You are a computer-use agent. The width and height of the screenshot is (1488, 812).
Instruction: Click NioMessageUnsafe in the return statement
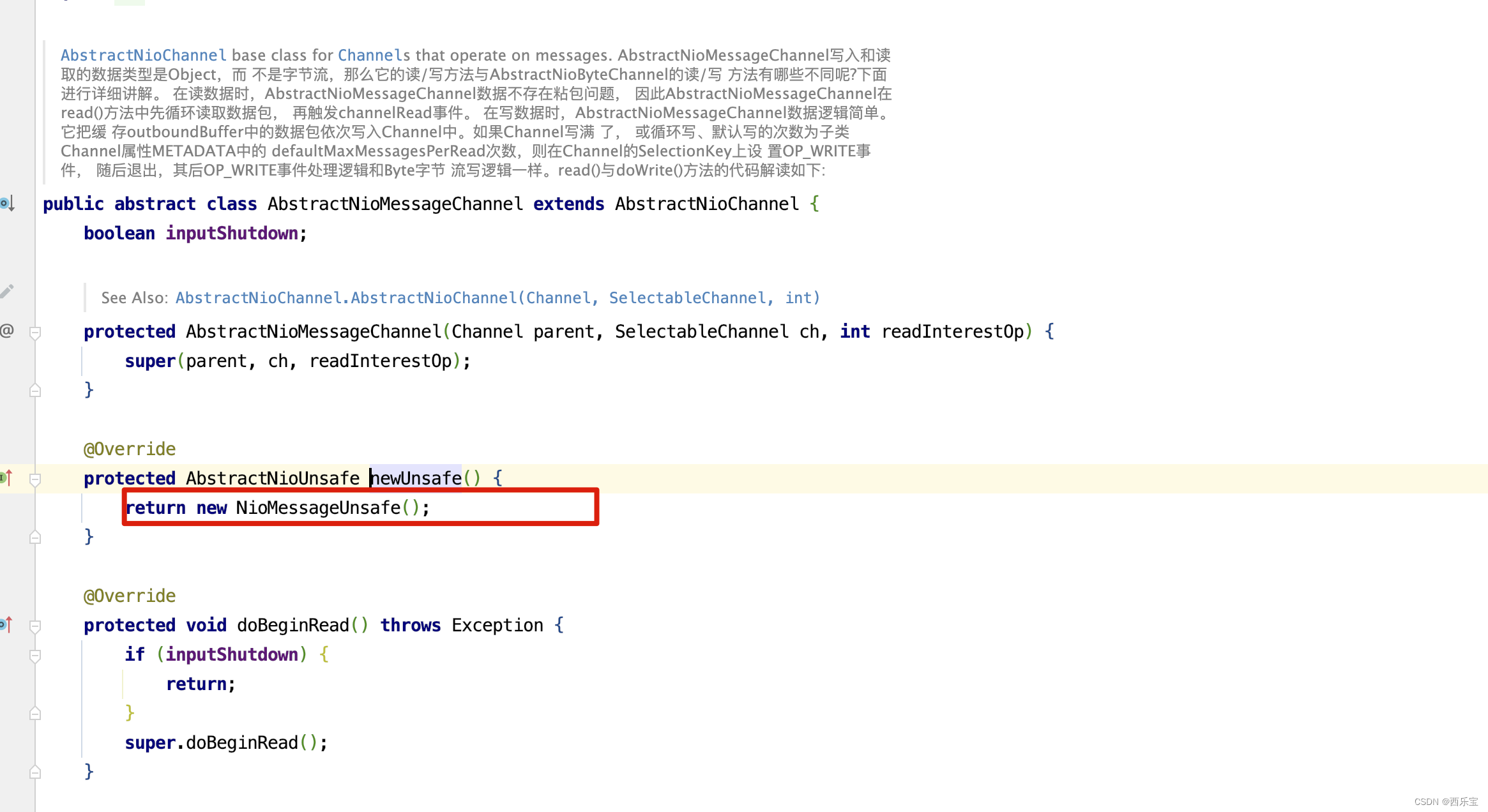tap(318, 508)
